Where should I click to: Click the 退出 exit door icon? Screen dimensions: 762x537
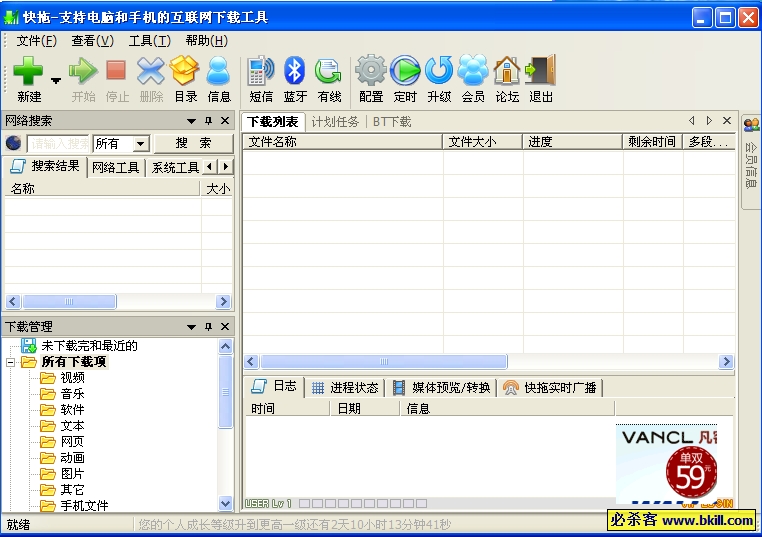click(541, 71)
